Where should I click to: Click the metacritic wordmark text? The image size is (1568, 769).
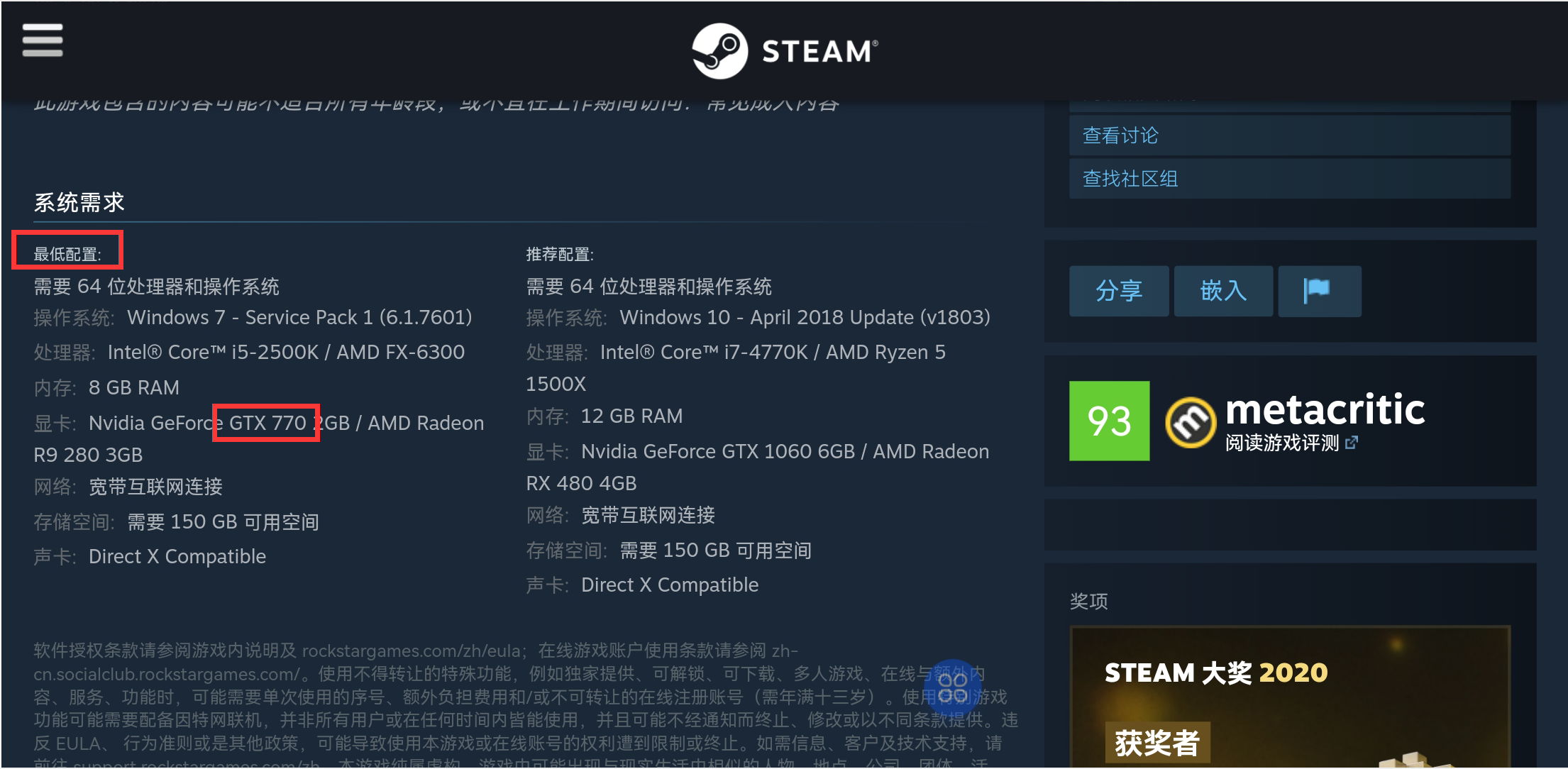[1324, 410]
